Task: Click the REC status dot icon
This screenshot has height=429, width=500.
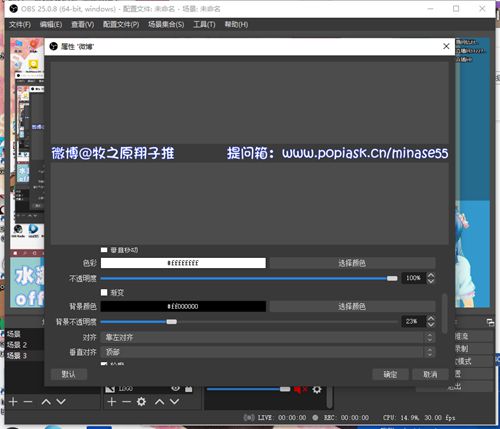Action: tap(315, 417)
